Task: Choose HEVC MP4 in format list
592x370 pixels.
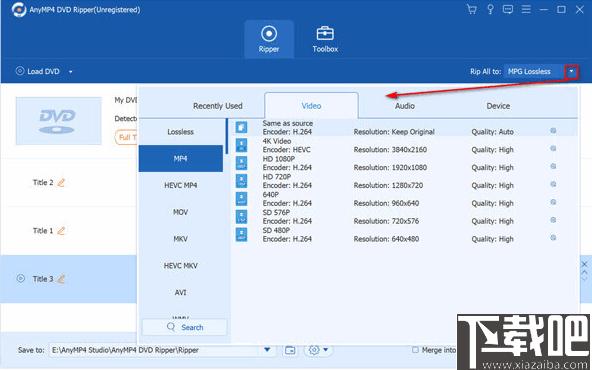Action: point(180,185)
